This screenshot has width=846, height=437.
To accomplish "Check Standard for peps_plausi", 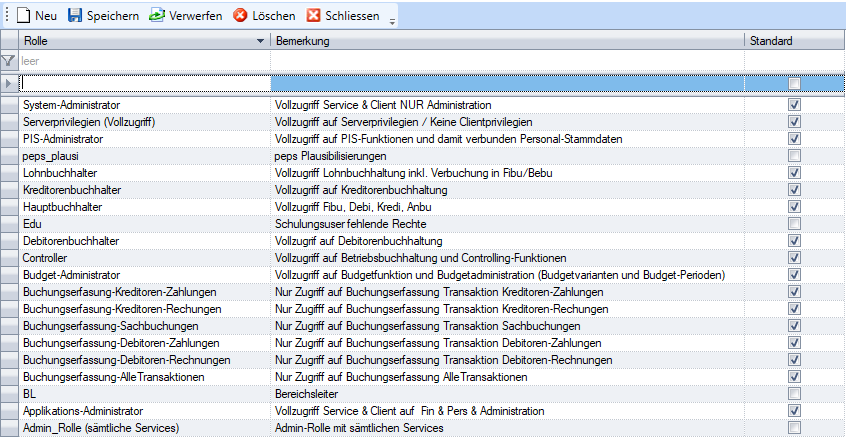I will [794, 155].
